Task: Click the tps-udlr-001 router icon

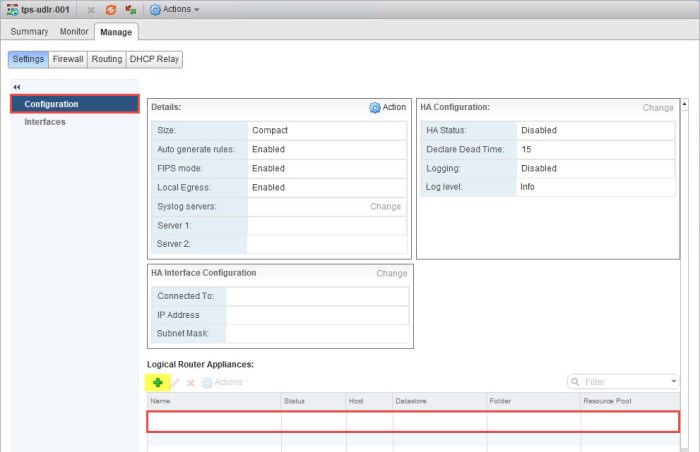Action: tap(12, 9)
